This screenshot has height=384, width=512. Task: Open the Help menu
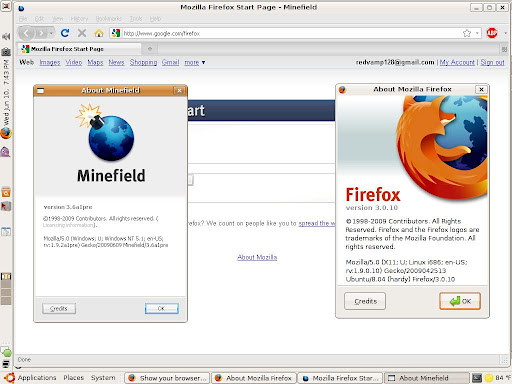click(155, 19)
